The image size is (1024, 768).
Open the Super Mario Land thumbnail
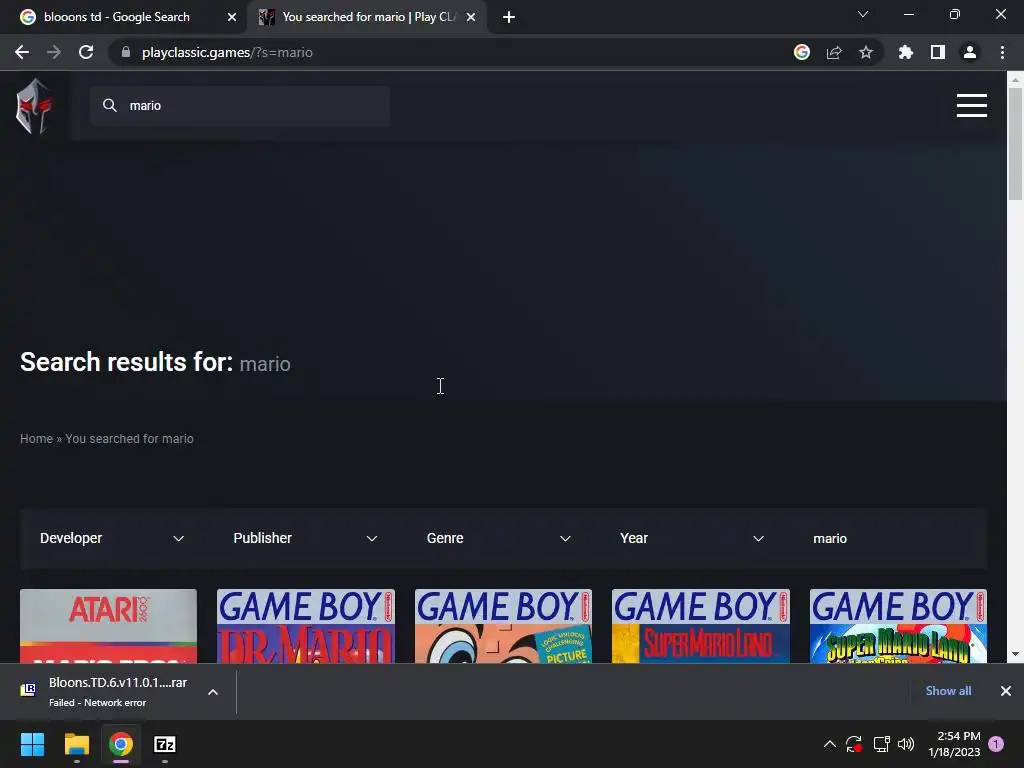point(701,626)
